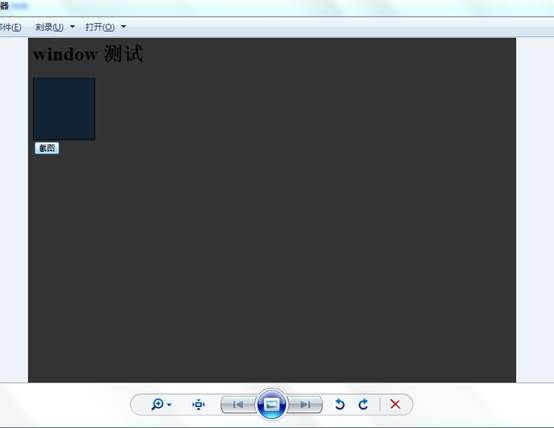Screen dimensions: 554x428
Task: Click the 'window 测试' heading text
Action: (x=88, y=54)
